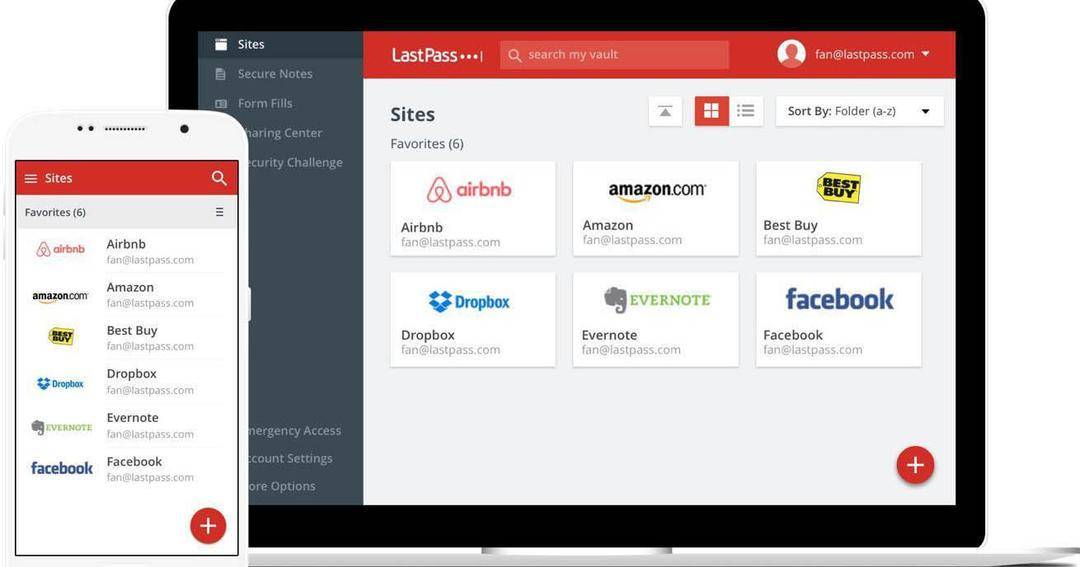Click the Favorites (6) folder heading on the laptop
The height and width of the screenshot is (567, 1080).
pos(427,144)
